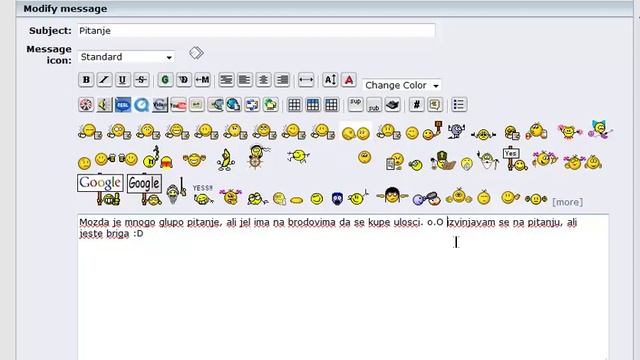The width and height of the screenshot is (640, 360).
Task: Click the third table grid icon
Action: click(x=331, y=105)
